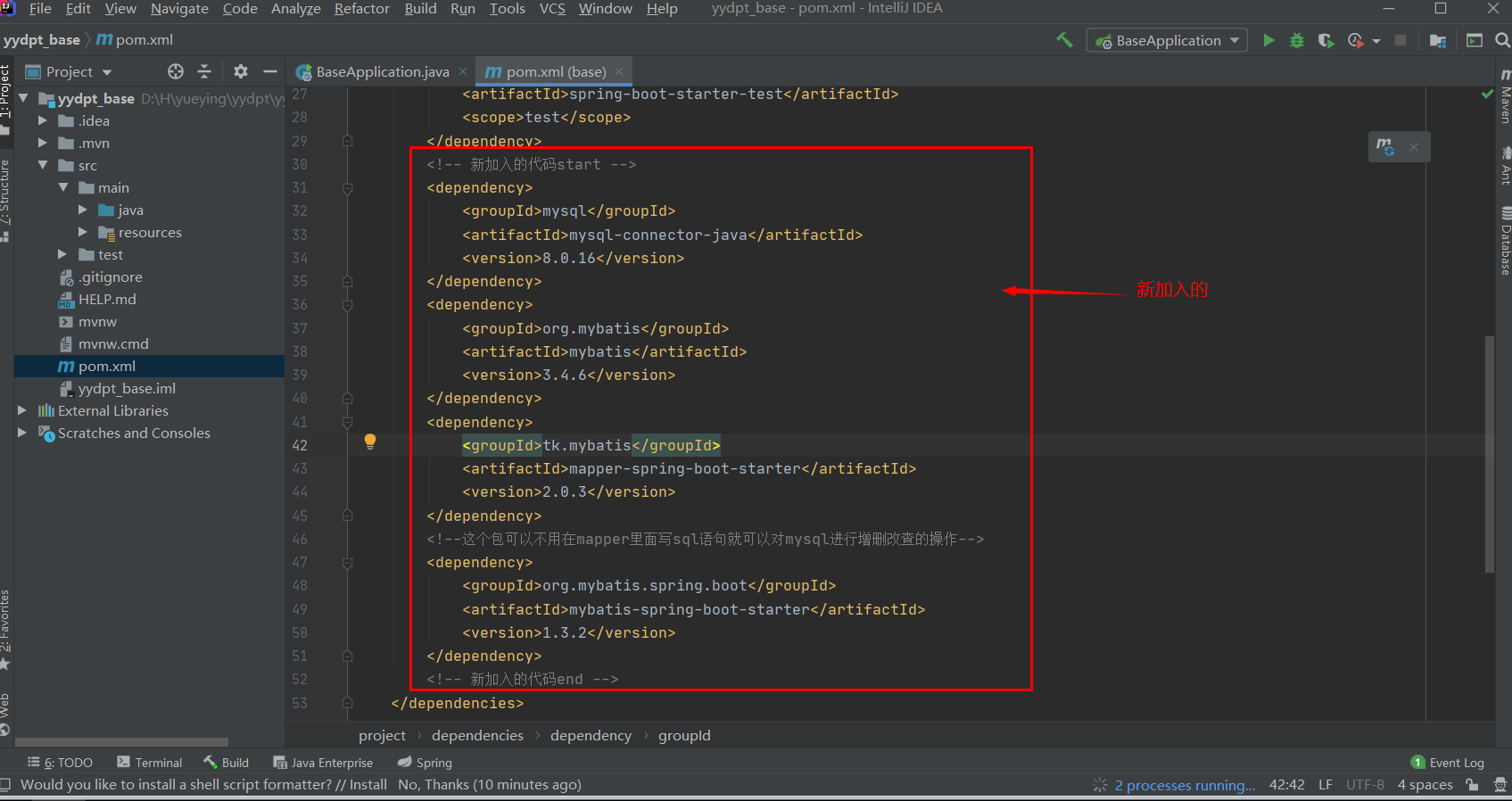Click the green Run button

pyautogui.click(x=1268, y=40)
